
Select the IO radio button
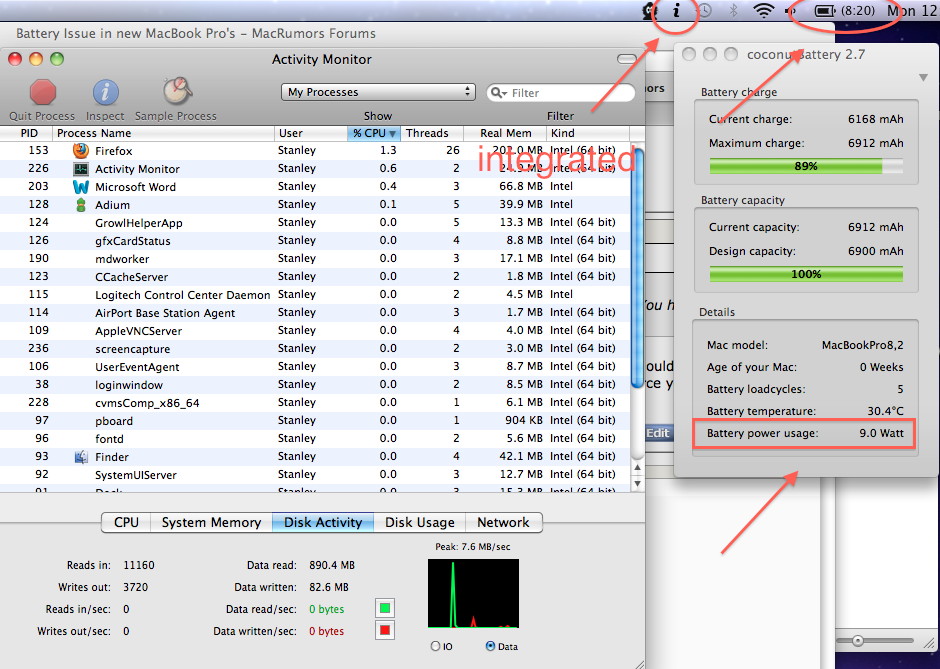(x=435, y=646)
